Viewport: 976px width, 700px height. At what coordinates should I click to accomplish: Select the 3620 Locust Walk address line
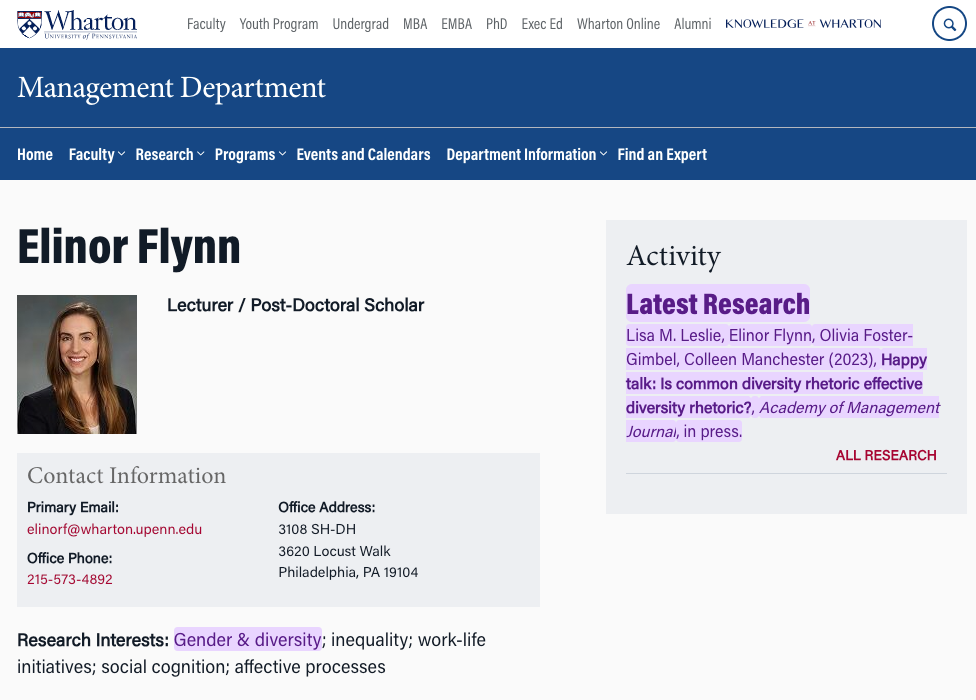[334, 551]
